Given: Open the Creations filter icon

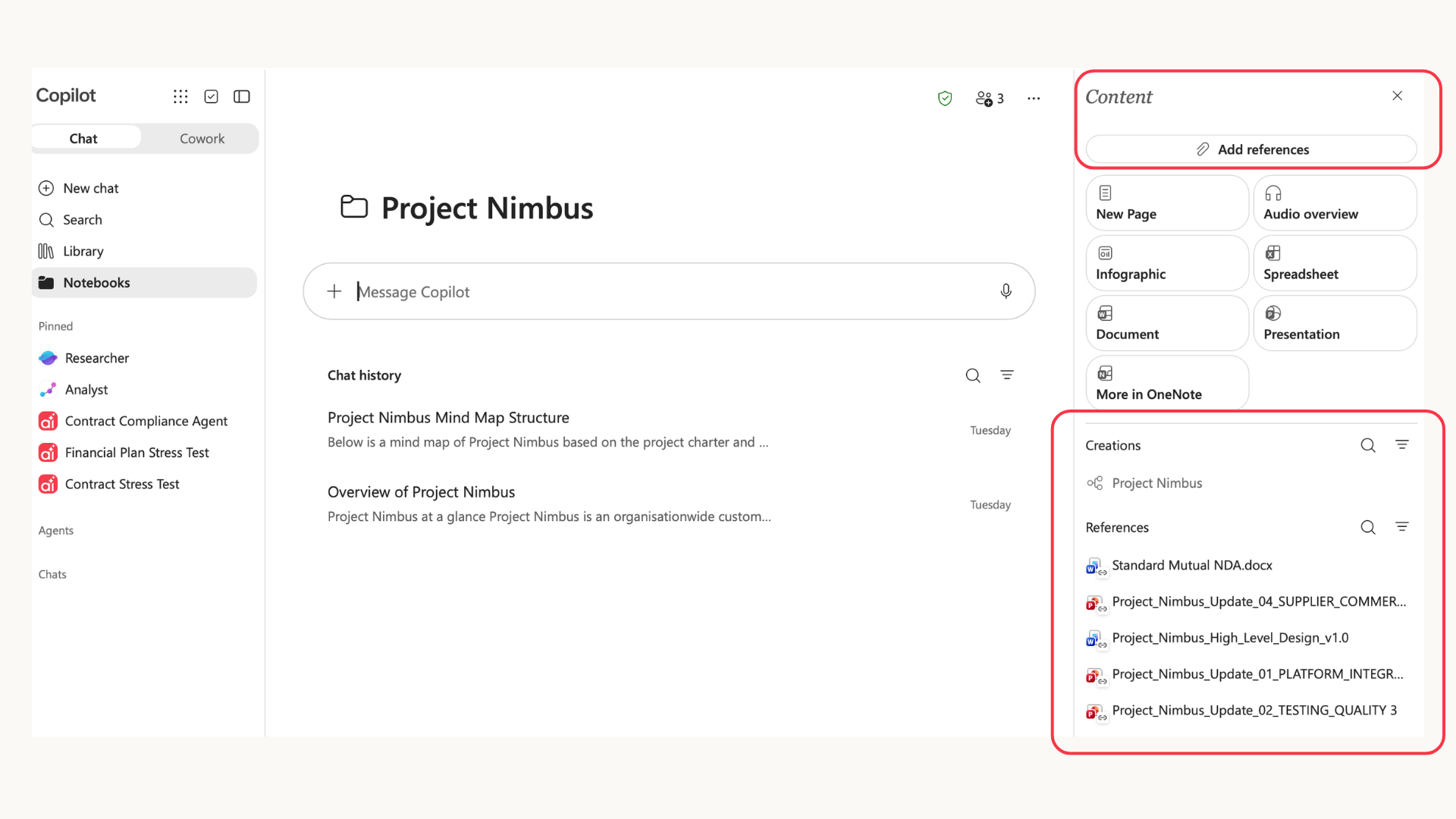Looking at the screenshot, I should [x=1402, y=444].
